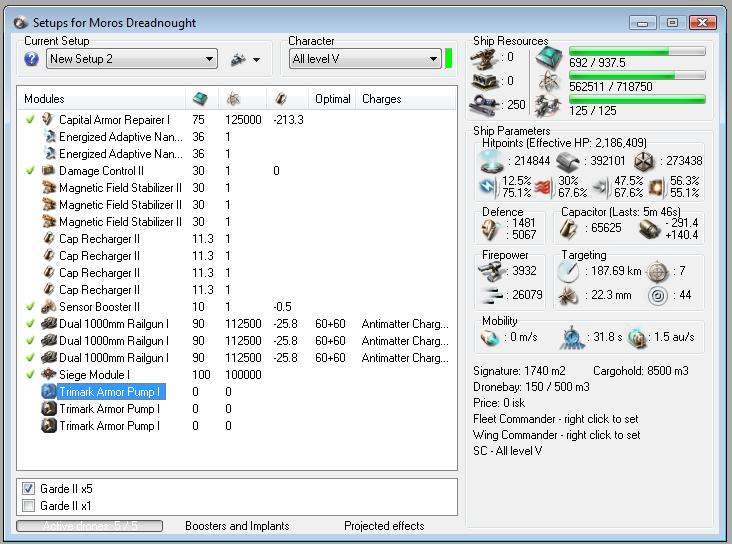Click the powergrid resource icon in Ship Resources
The height and width of the screenshot is (545, 732).
pyautogui.click(x=549, y=81)
